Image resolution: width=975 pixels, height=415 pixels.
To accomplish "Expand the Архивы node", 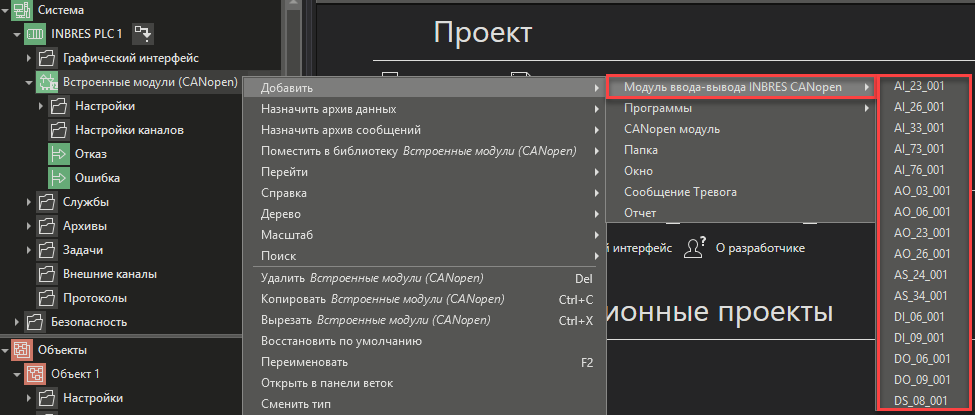I will click(x=29, y=226).
